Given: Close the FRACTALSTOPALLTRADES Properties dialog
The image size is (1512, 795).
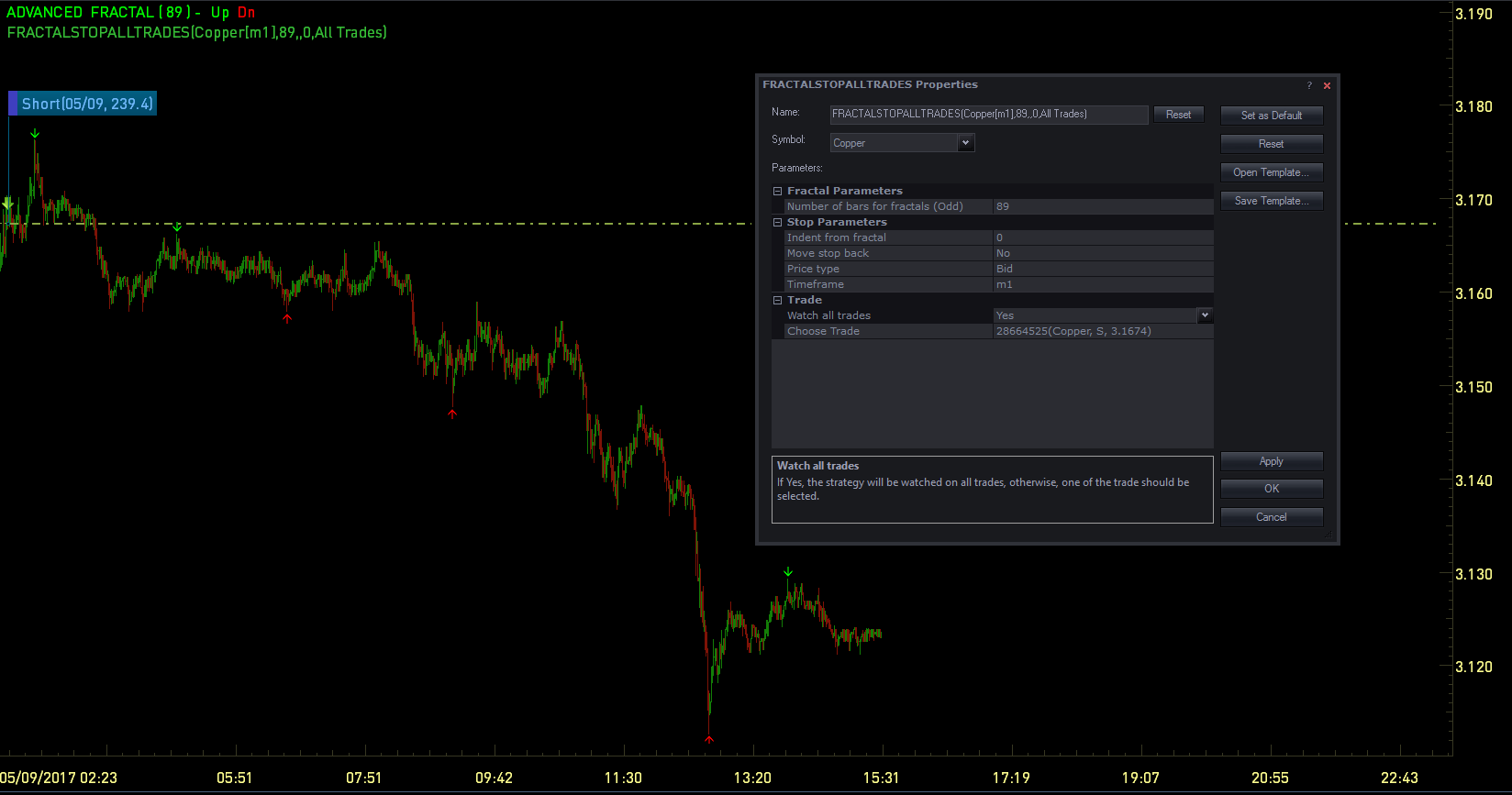Looking at the screenshot, I should [x=1327, y=85].
